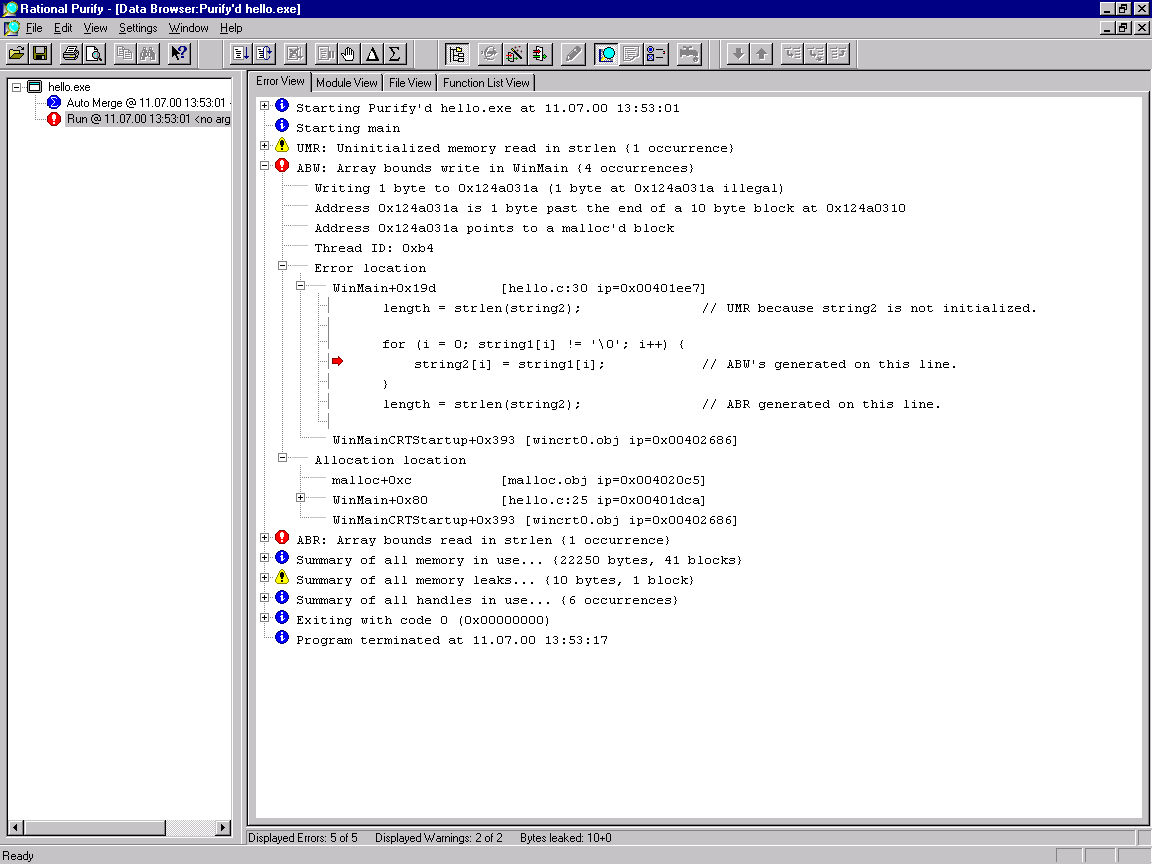Screen dimensions: 1152x864
Task: Click the down arrow next-item icon
Action: coord(738,54)
